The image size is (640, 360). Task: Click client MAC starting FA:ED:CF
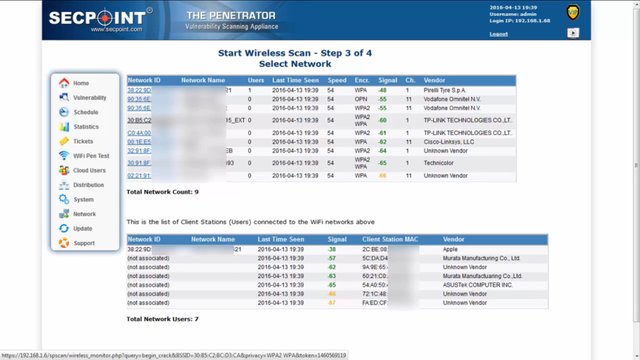(x=375, y=303)
